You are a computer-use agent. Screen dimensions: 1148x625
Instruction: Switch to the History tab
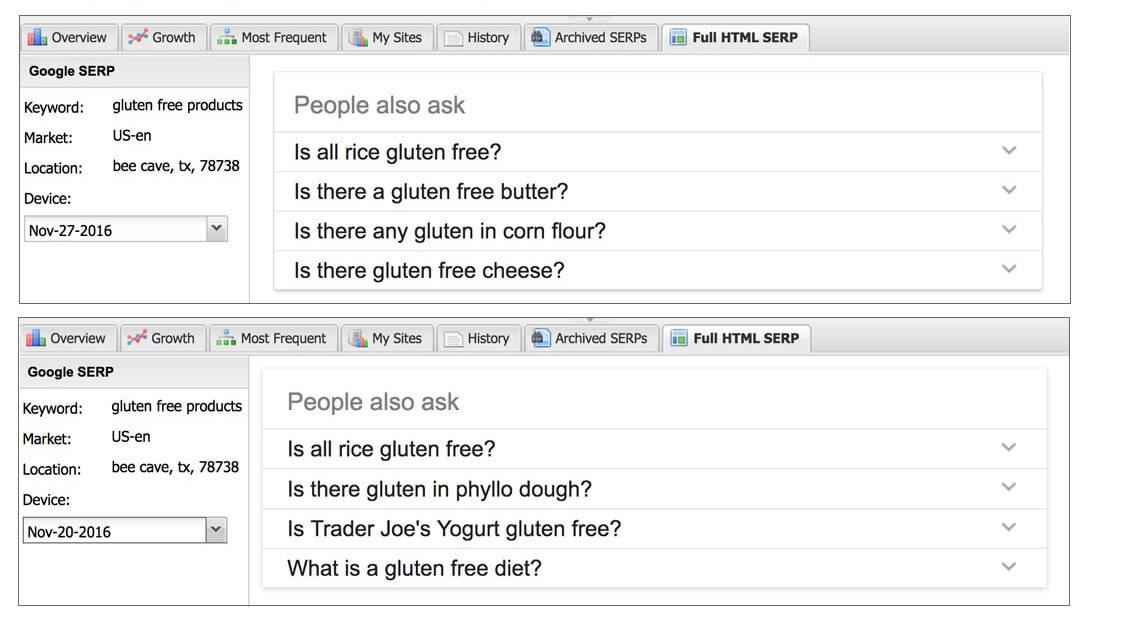(x=478, y=37)
